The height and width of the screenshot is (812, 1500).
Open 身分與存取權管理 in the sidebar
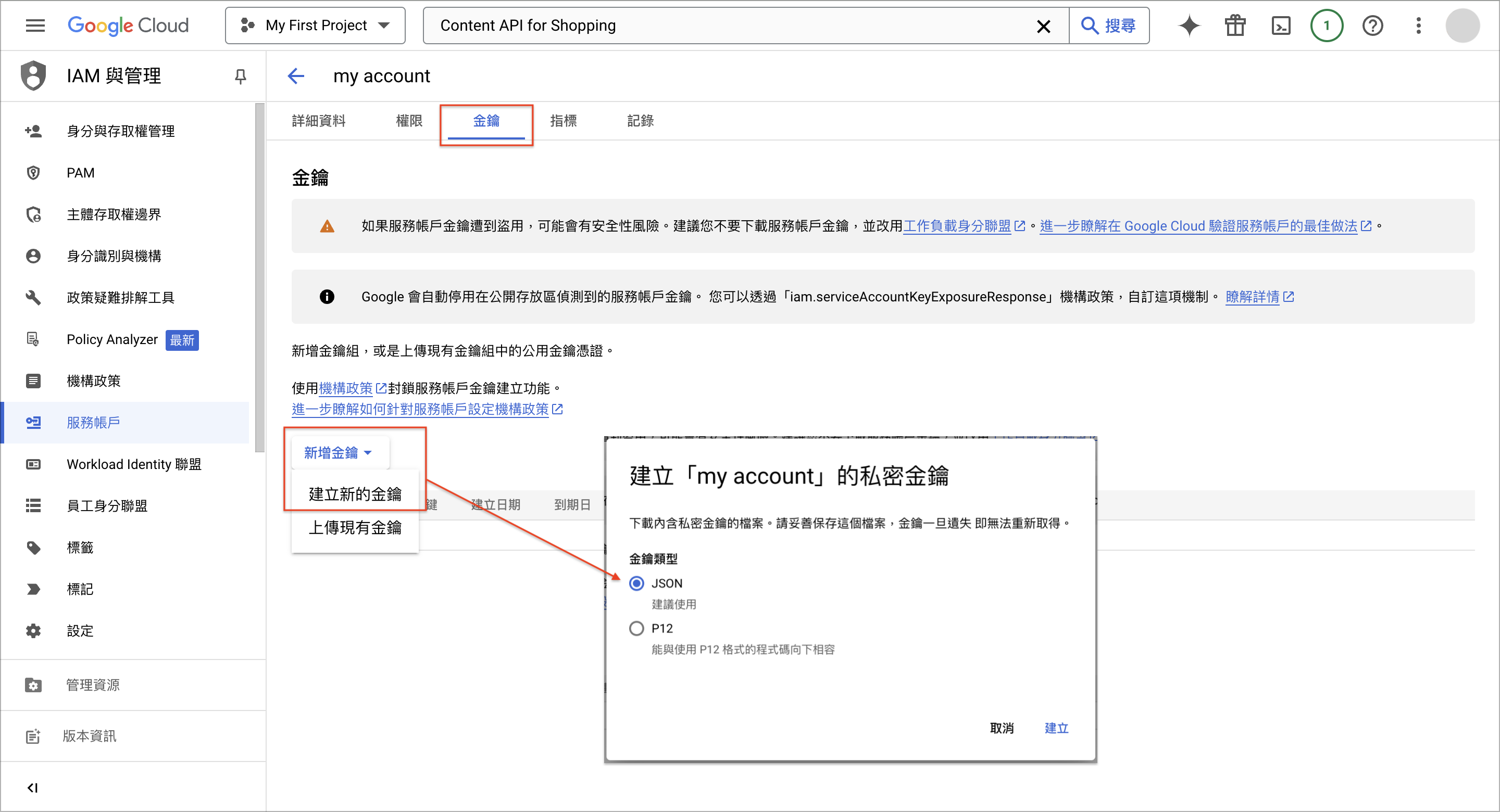126,131
